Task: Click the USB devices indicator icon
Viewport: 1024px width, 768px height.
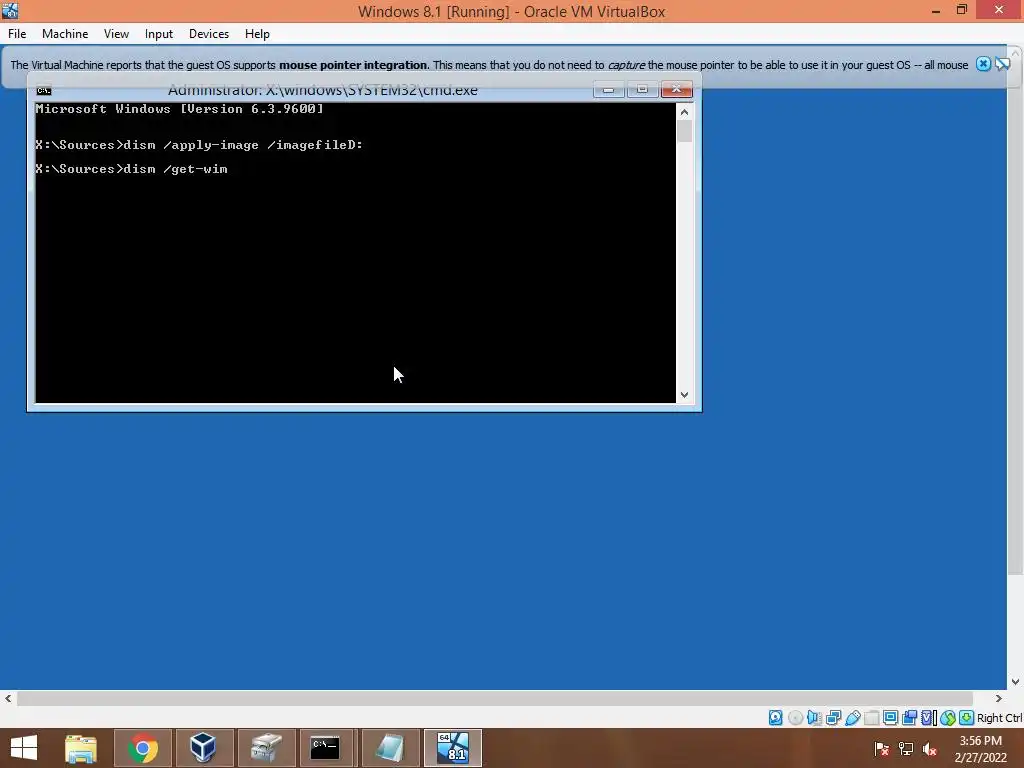Action: point(852,718)
